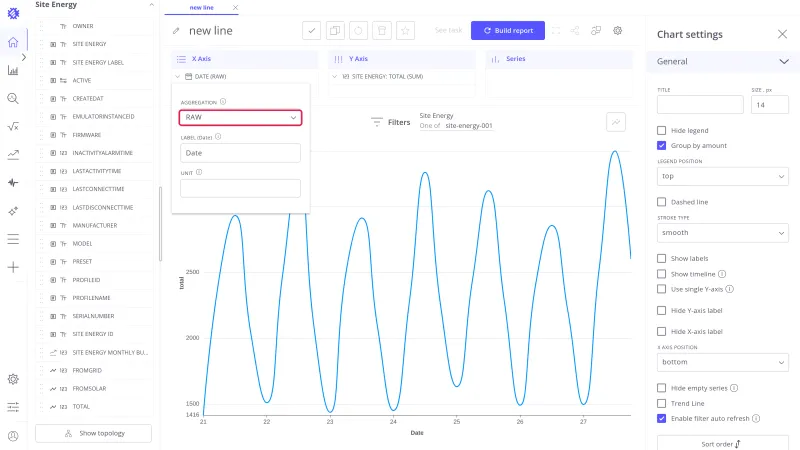Select the X Axis panel header

(244, 59)
